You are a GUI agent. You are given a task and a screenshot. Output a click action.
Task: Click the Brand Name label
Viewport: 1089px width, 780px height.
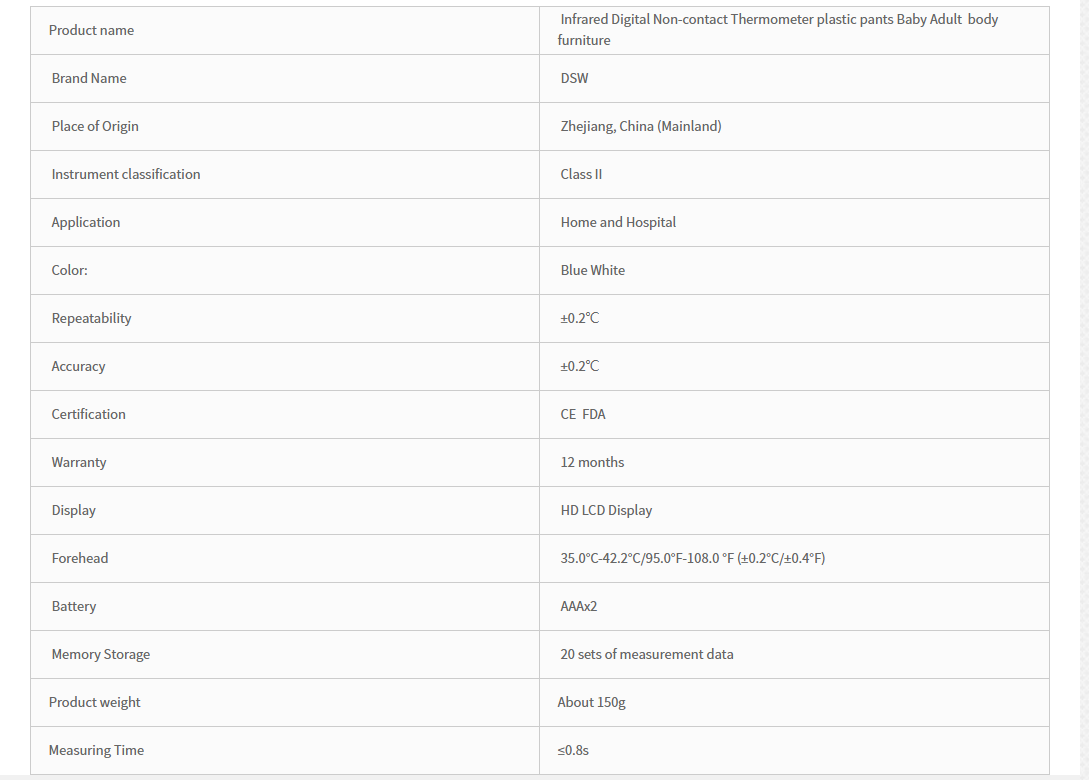coord(89,78)
